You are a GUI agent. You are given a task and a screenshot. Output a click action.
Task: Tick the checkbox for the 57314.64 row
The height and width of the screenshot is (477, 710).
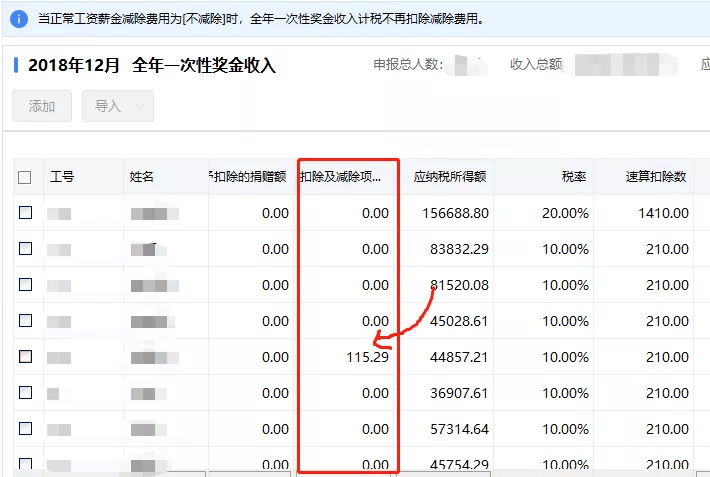pyautogui.click(x=25, y=429)
